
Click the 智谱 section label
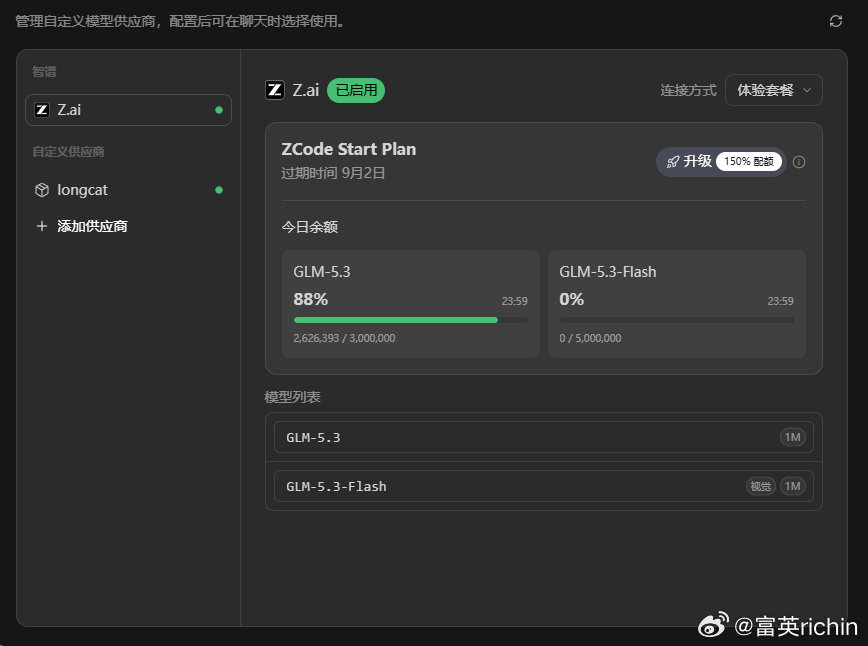[x=44, y=71]
